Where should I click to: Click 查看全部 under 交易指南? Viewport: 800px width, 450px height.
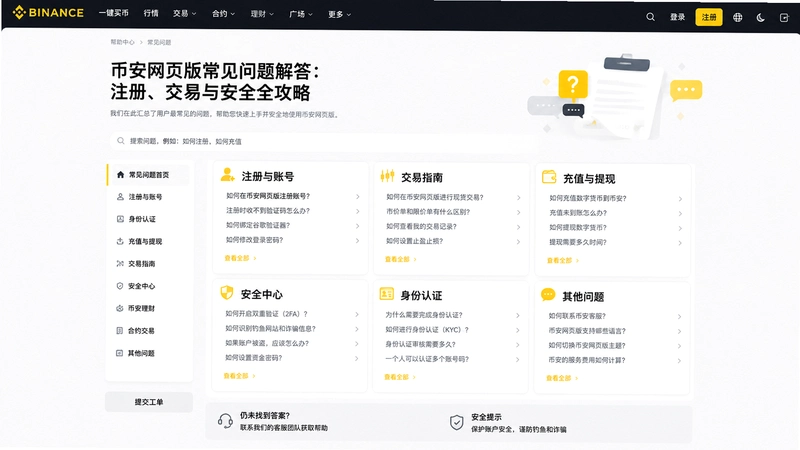click(401, 259)
